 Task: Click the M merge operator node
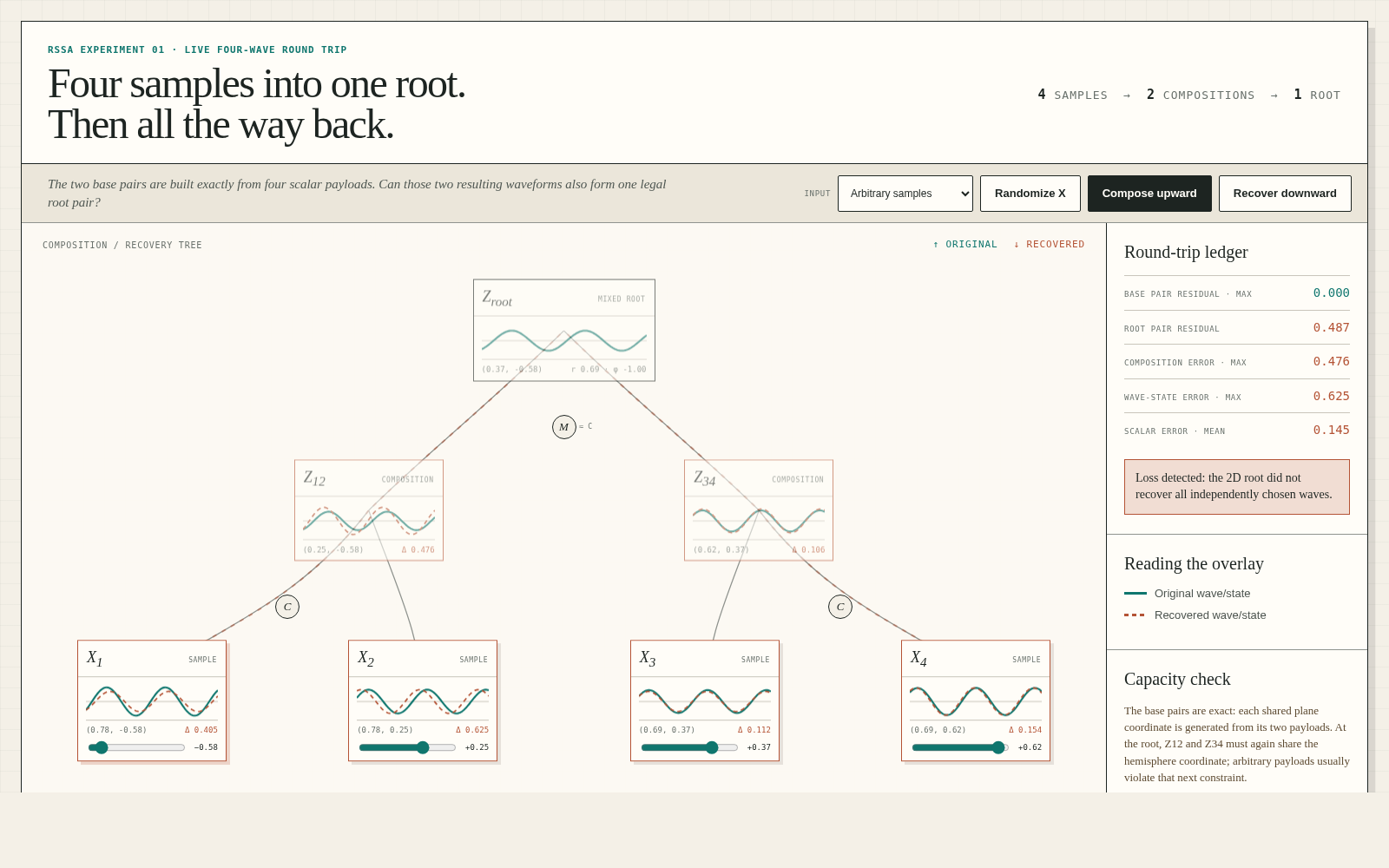[564, 427]
